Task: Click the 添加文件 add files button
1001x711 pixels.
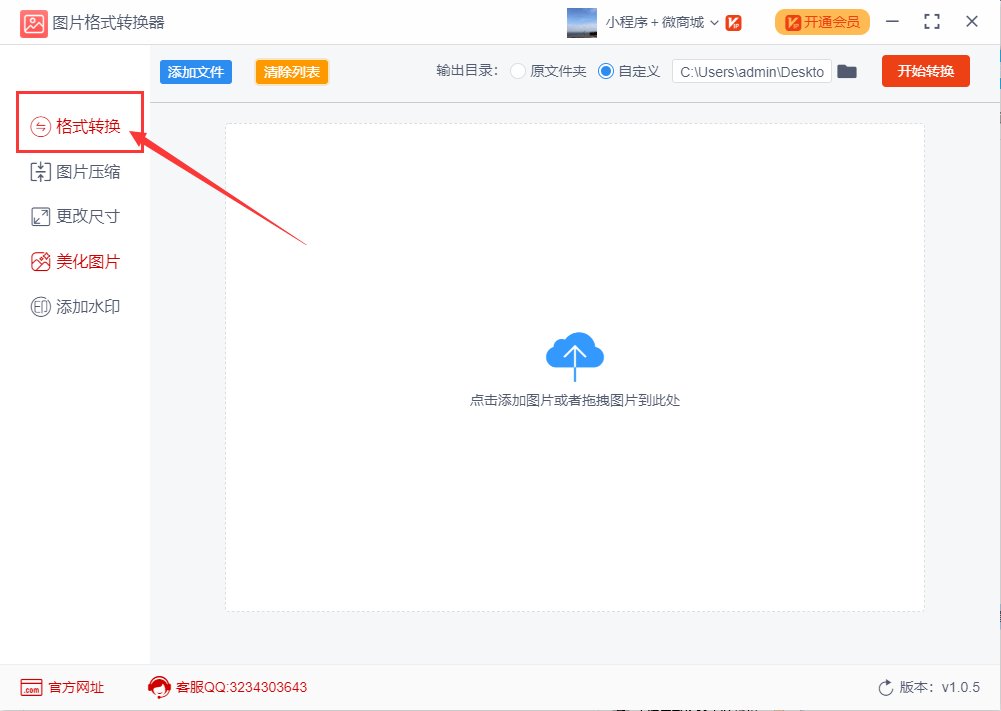Action: pos(195,71)
